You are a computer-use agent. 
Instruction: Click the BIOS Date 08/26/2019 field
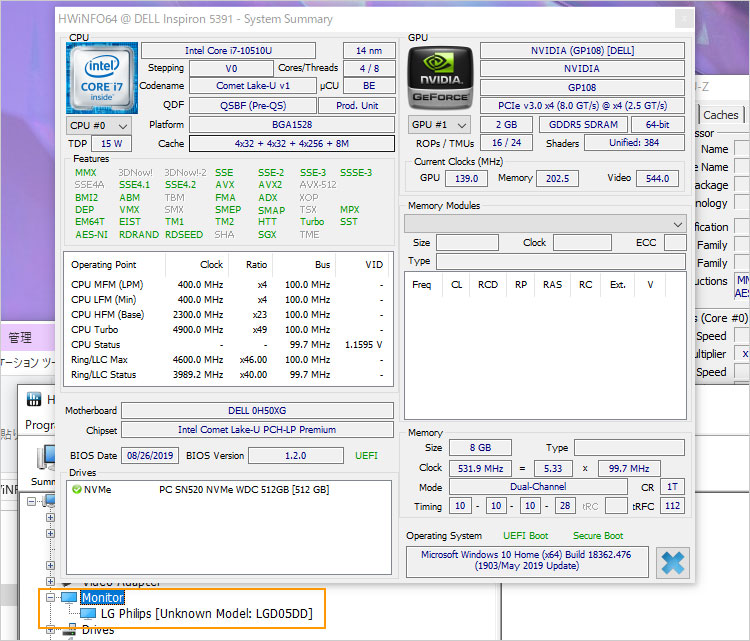(150, 455)
